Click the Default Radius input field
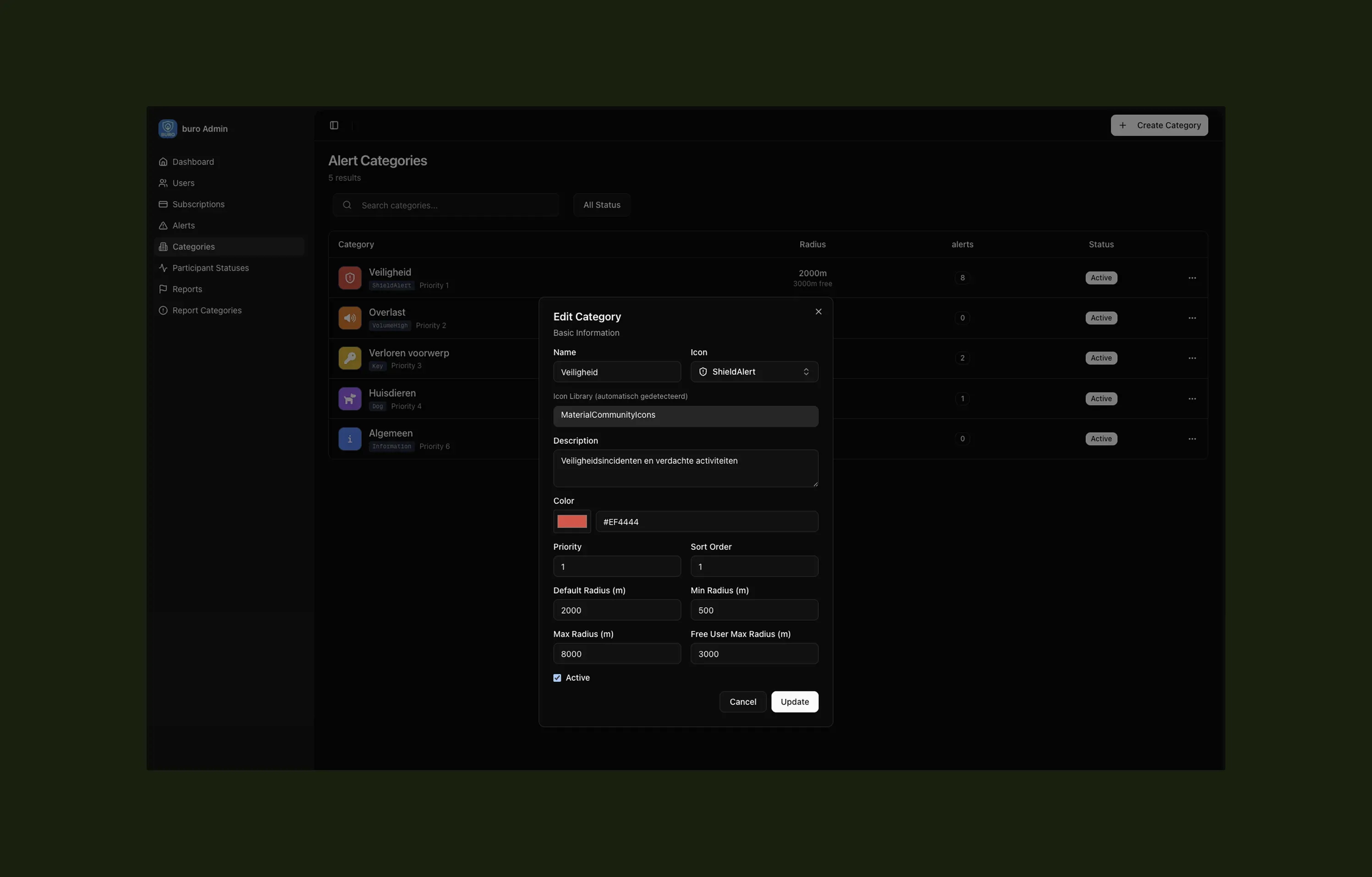Screen dimensions: 1372x877 click(616, 610)
